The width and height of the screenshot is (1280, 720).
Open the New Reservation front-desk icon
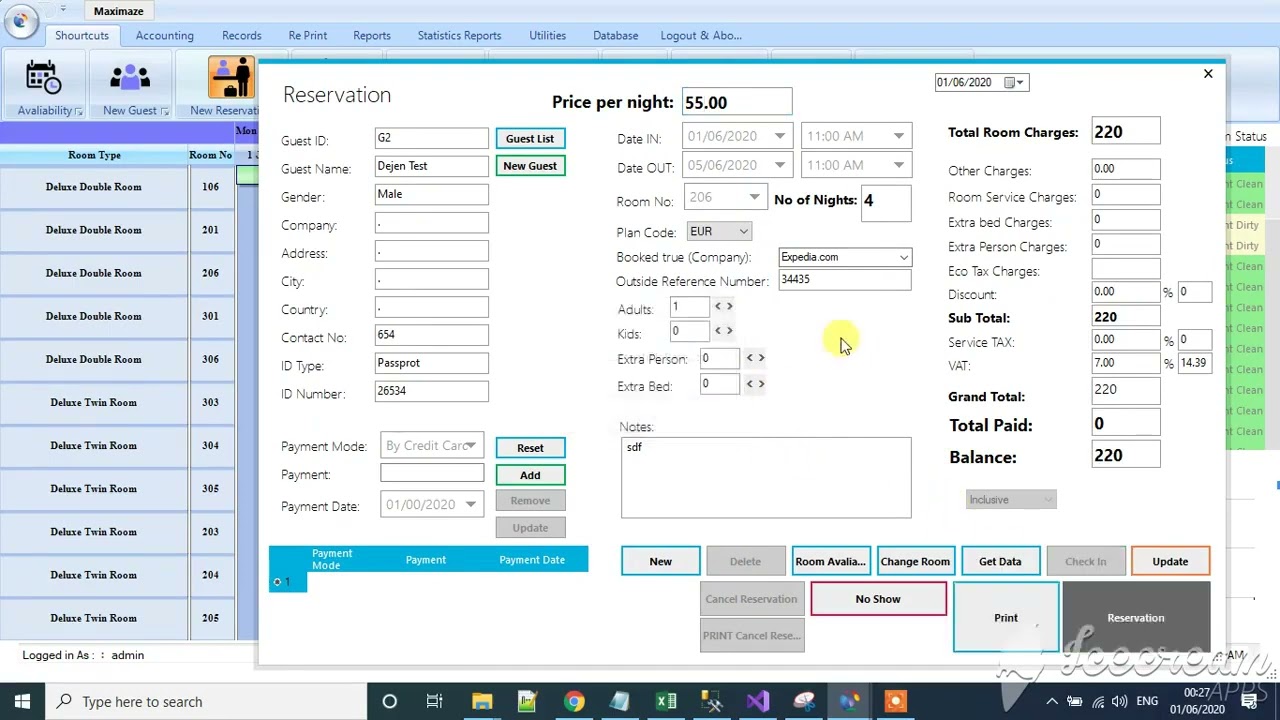pos(231,78)
